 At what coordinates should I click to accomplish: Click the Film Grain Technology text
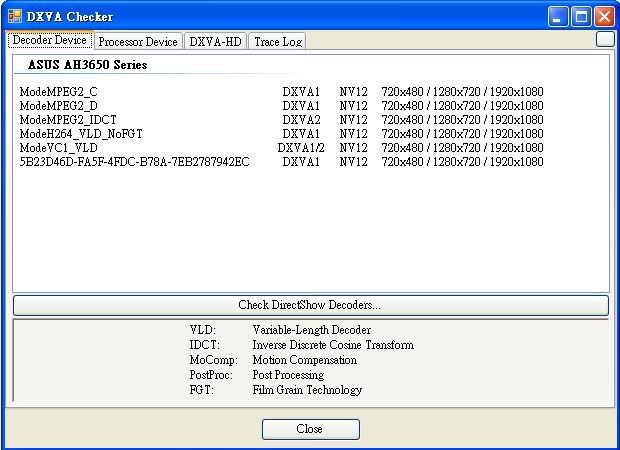point(307,390)
